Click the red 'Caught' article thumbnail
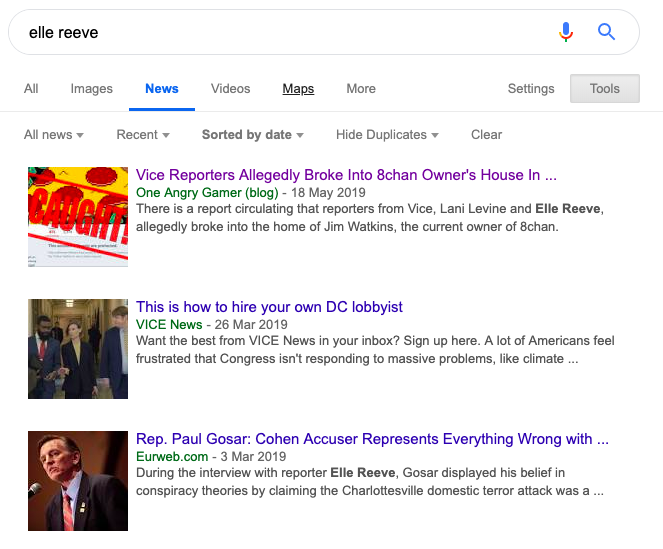The image size is (663, 549). (78, 217)
